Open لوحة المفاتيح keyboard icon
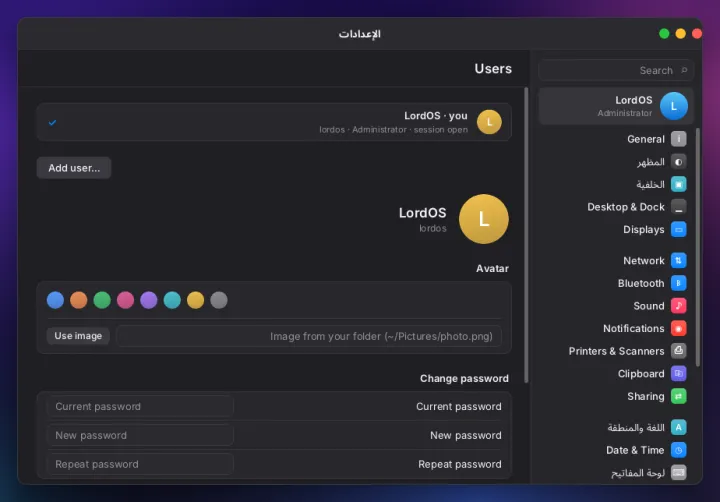This screenshot has width=720, height=502. pos(678,472)
